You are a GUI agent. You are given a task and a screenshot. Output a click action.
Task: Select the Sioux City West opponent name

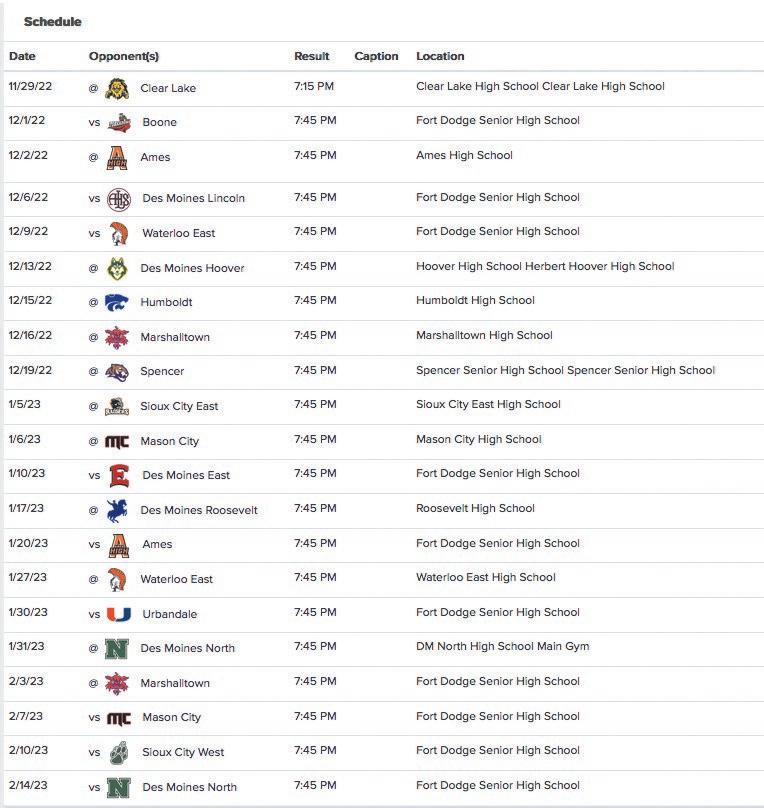pos(183,752)
